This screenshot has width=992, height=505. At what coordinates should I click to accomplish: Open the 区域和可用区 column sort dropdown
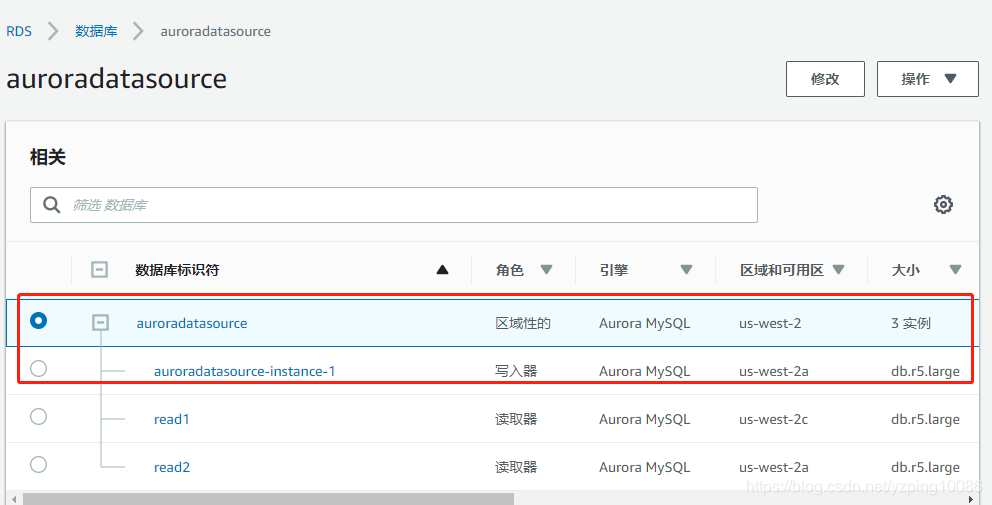[x=839, y=270]
